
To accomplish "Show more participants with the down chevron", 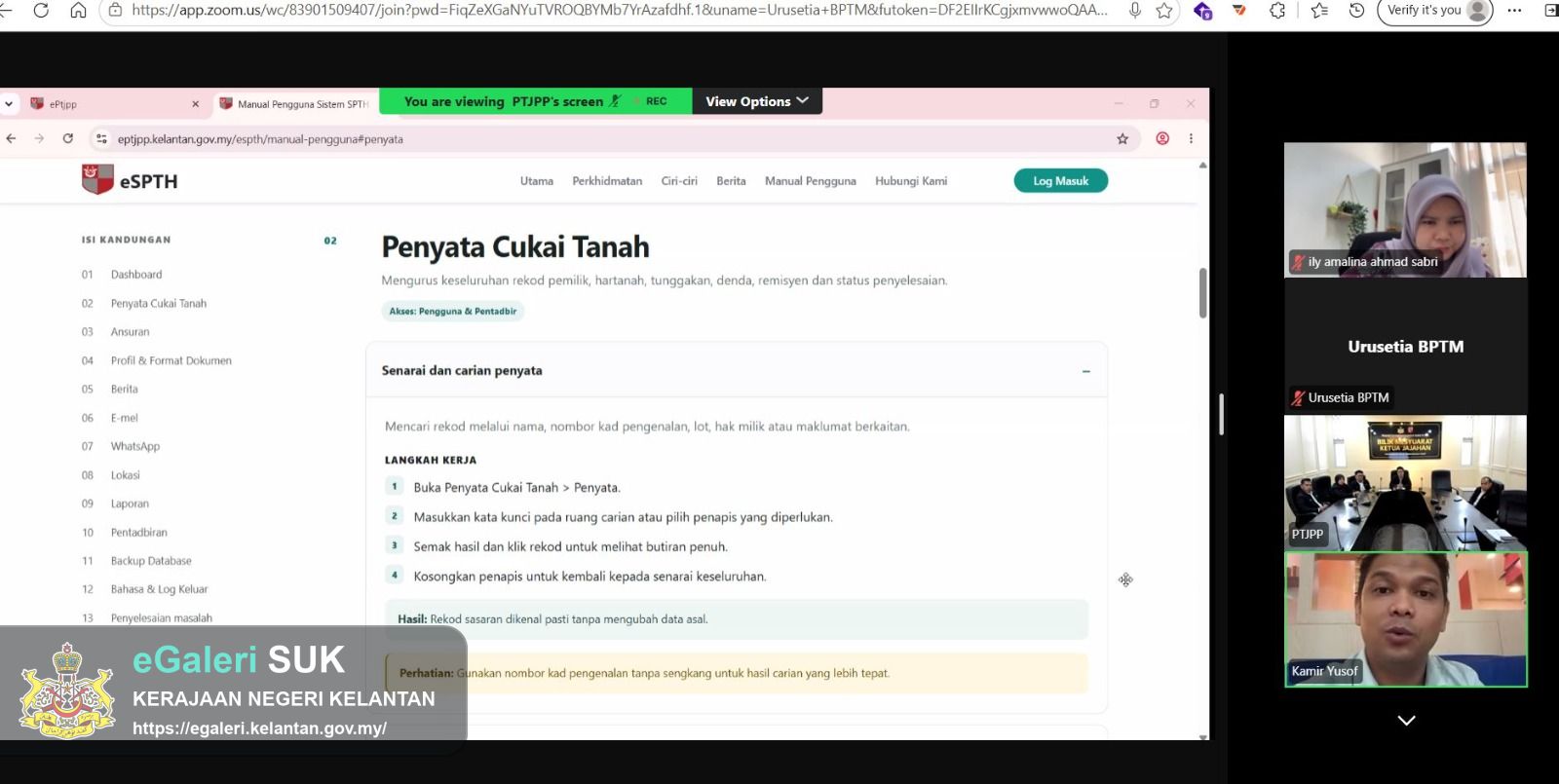I will point(1406,721).
